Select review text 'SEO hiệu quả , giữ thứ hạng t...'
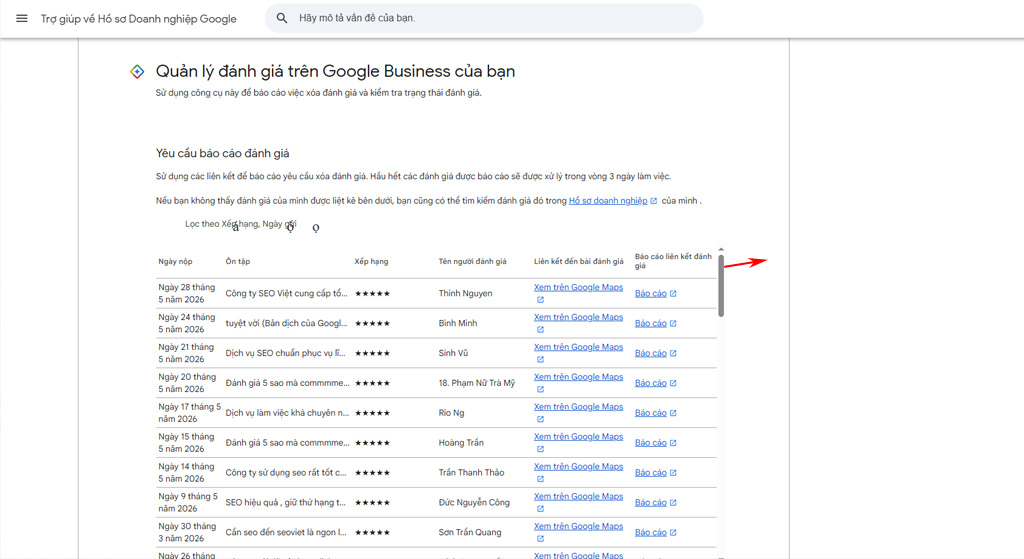The image size is (1024, 559). 285,503
